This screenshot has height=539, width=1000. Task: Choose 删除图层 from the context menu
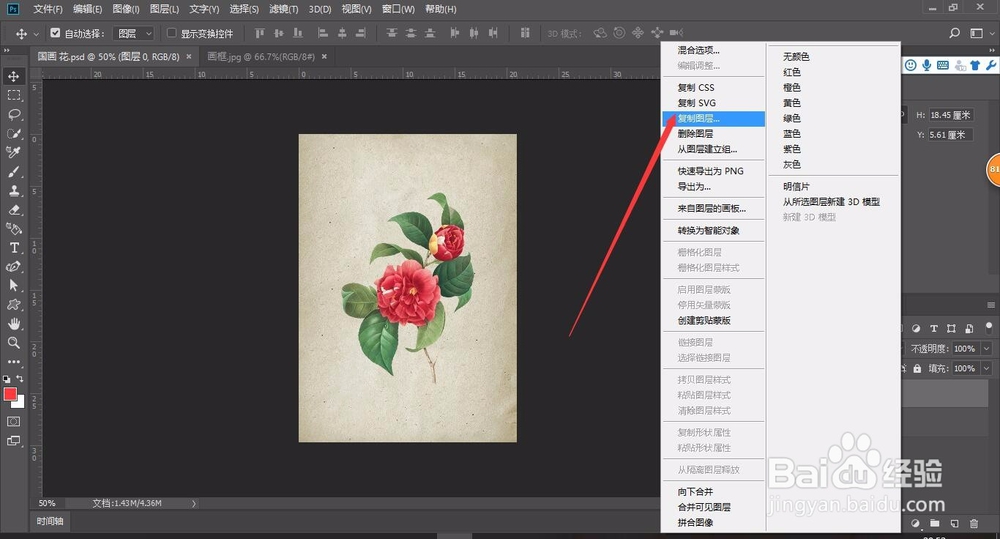713,134
